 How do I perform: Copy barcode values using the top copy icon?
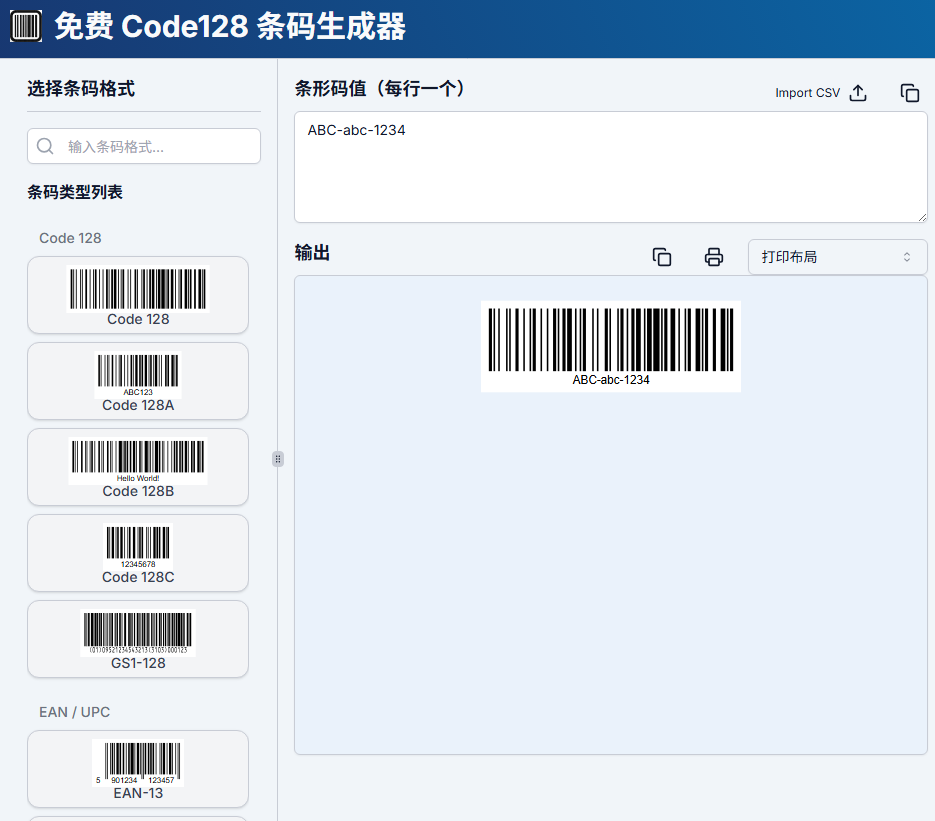click(x=909, y=93)
